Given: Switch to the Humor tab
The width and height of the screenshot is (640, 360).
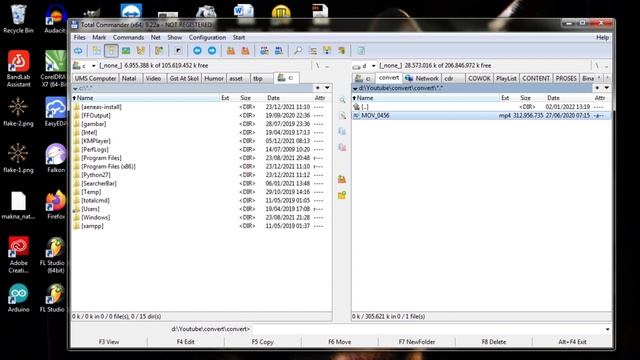Looking at the screenshot, I should click(214, 78).
